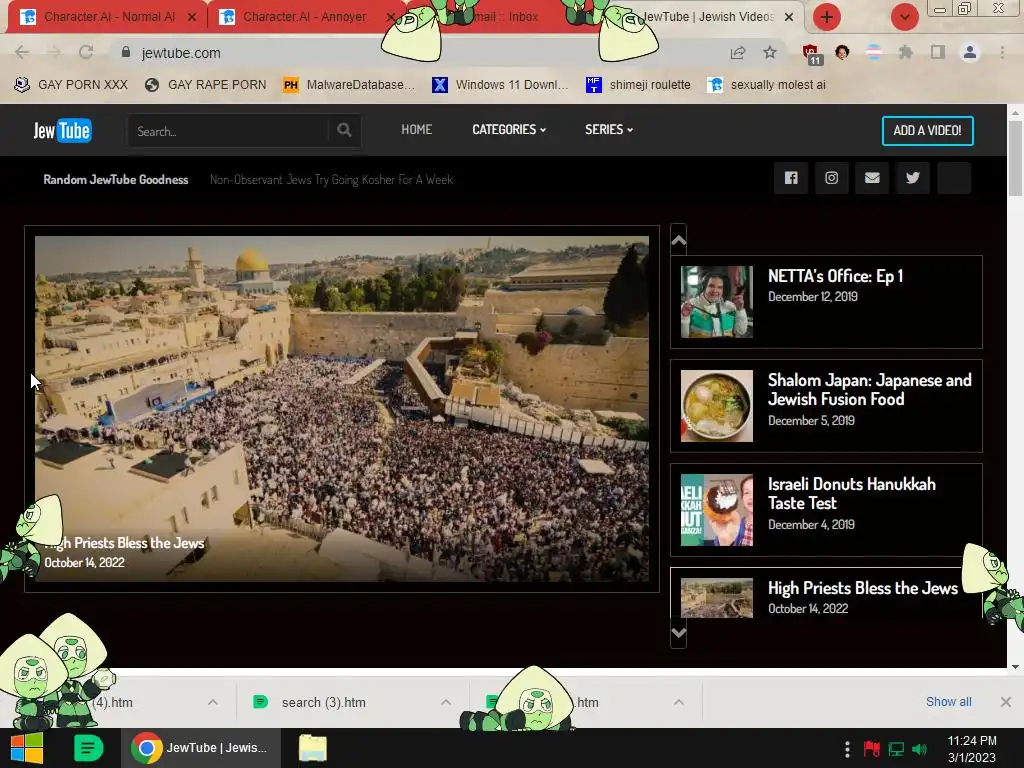Click the email envelope icon

point(872,178)
